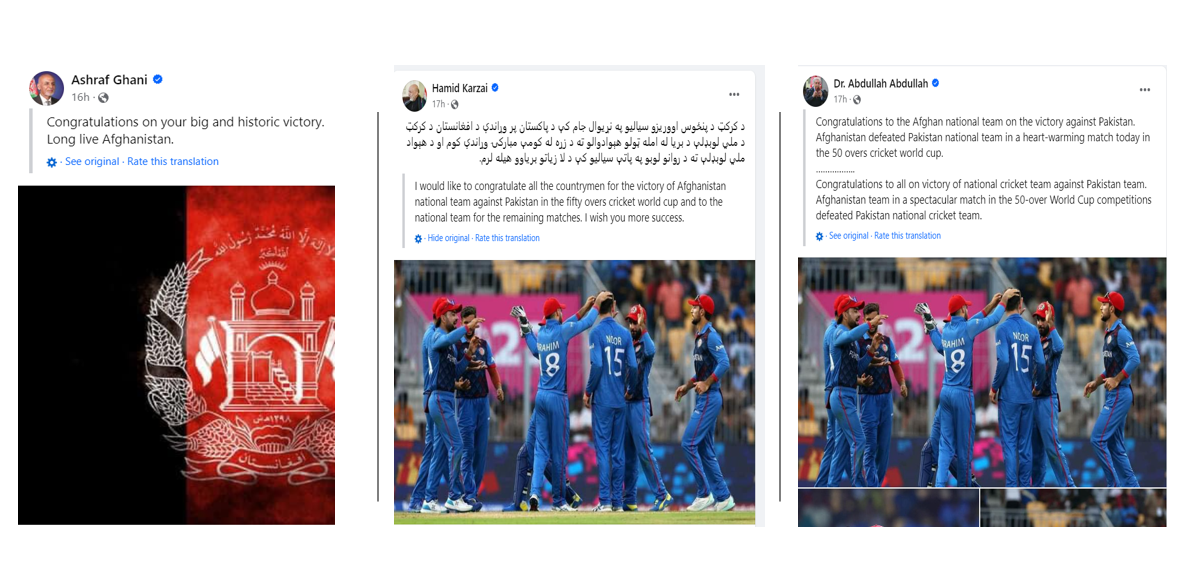Open three-dot options menu on Abdullah Abdullah post
The height and width of the screenshot is (576, 1194).
click(x=1145, y=90)
